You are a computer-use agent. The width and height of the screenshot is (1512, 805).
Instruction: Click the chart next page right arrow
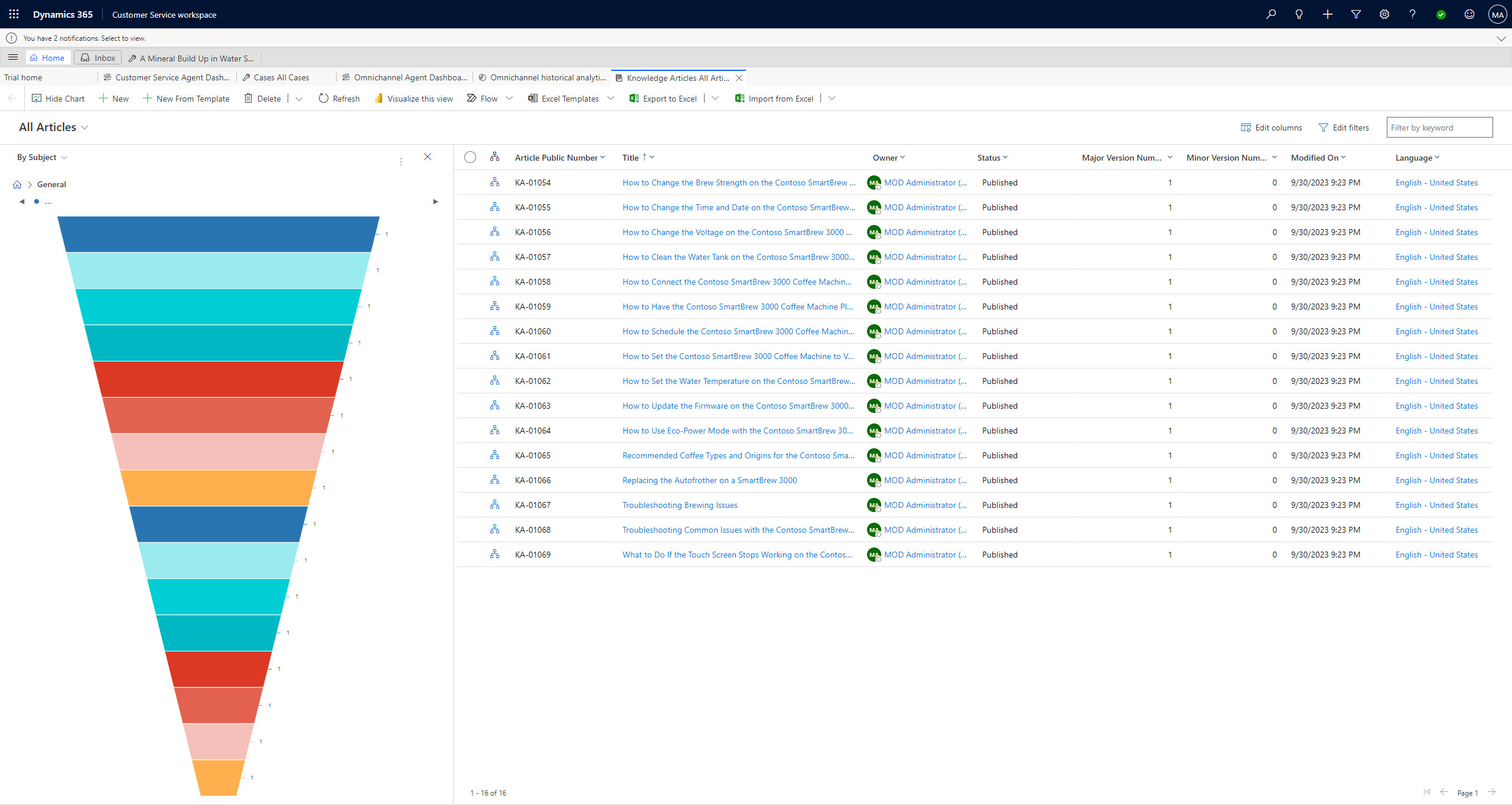[x=436, y=201]
